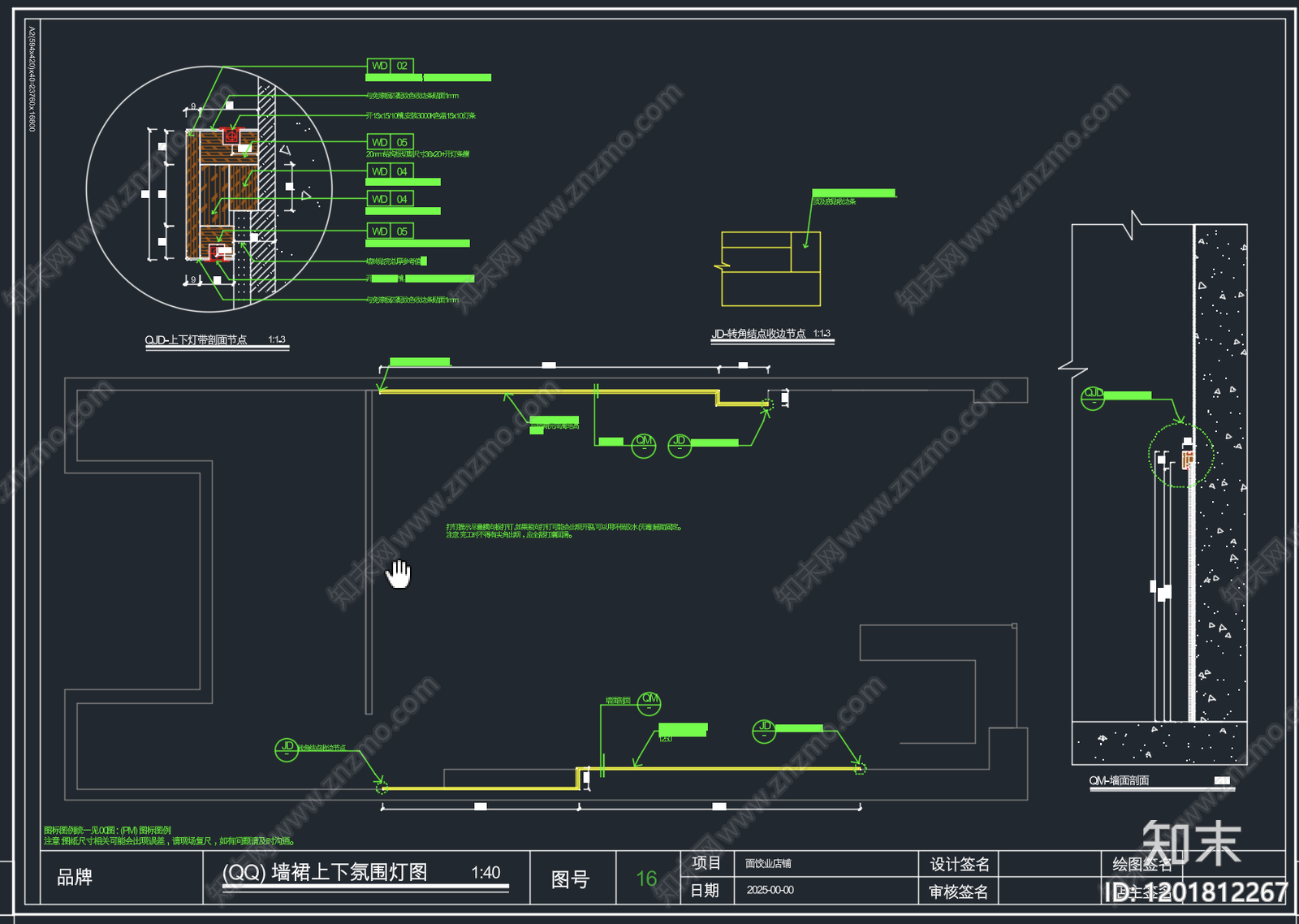The height and width of the screenshot is (924, 1299).
Task: Click the "QJD-上下灯带剖面节点" detail title
Action: [196, 340]
